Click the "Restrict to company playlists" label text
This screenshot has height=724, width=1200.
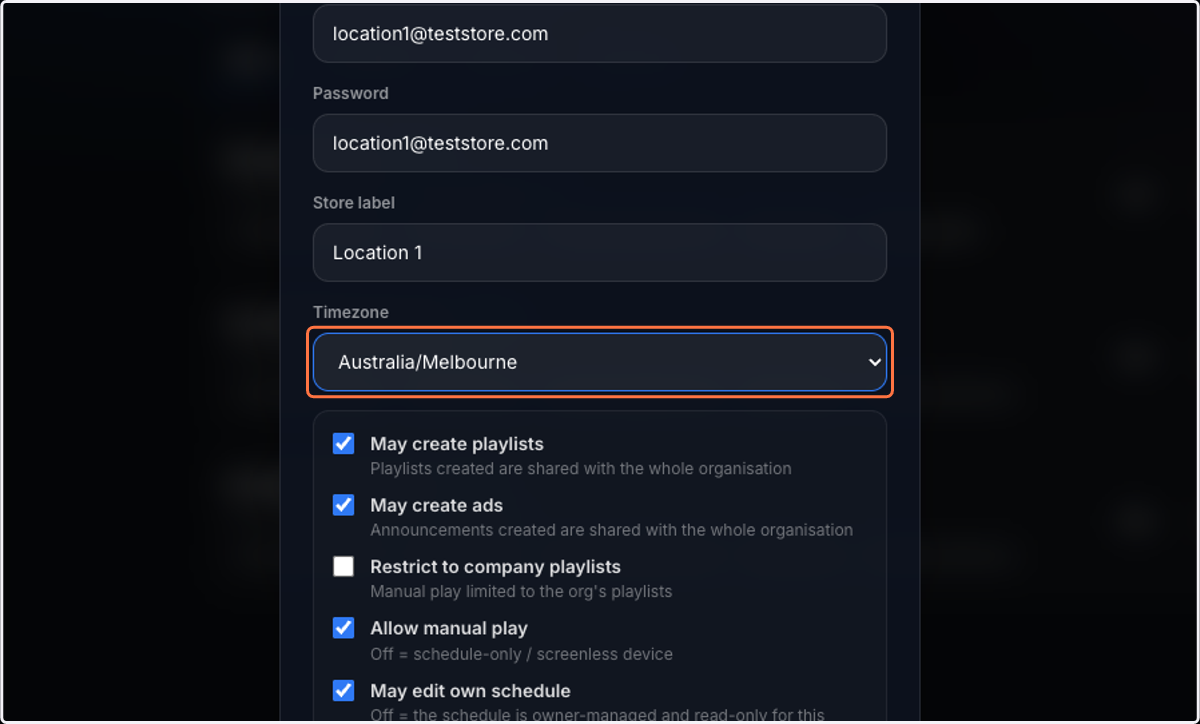496,567
